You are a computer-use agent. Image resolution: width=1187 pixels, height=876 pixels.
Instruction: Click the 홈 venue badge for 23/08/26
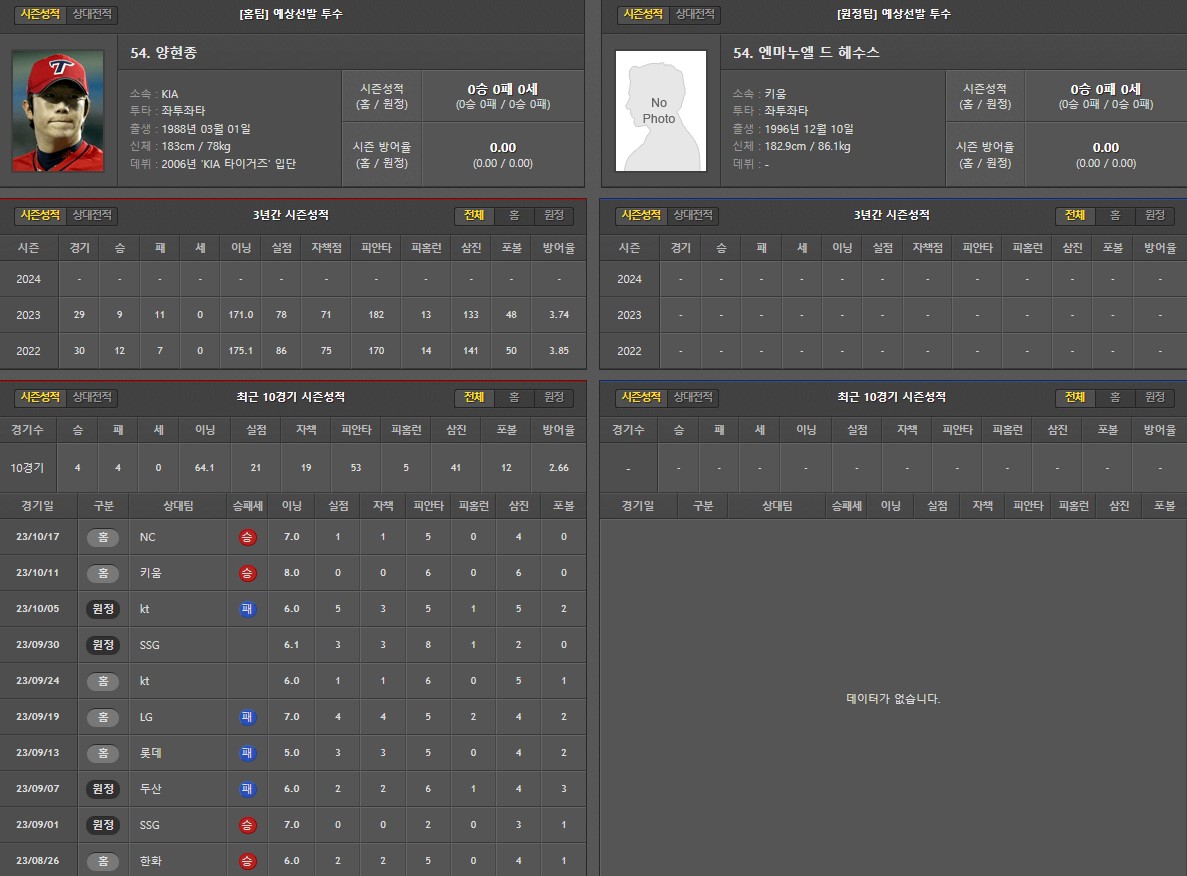tap(103, 861)
